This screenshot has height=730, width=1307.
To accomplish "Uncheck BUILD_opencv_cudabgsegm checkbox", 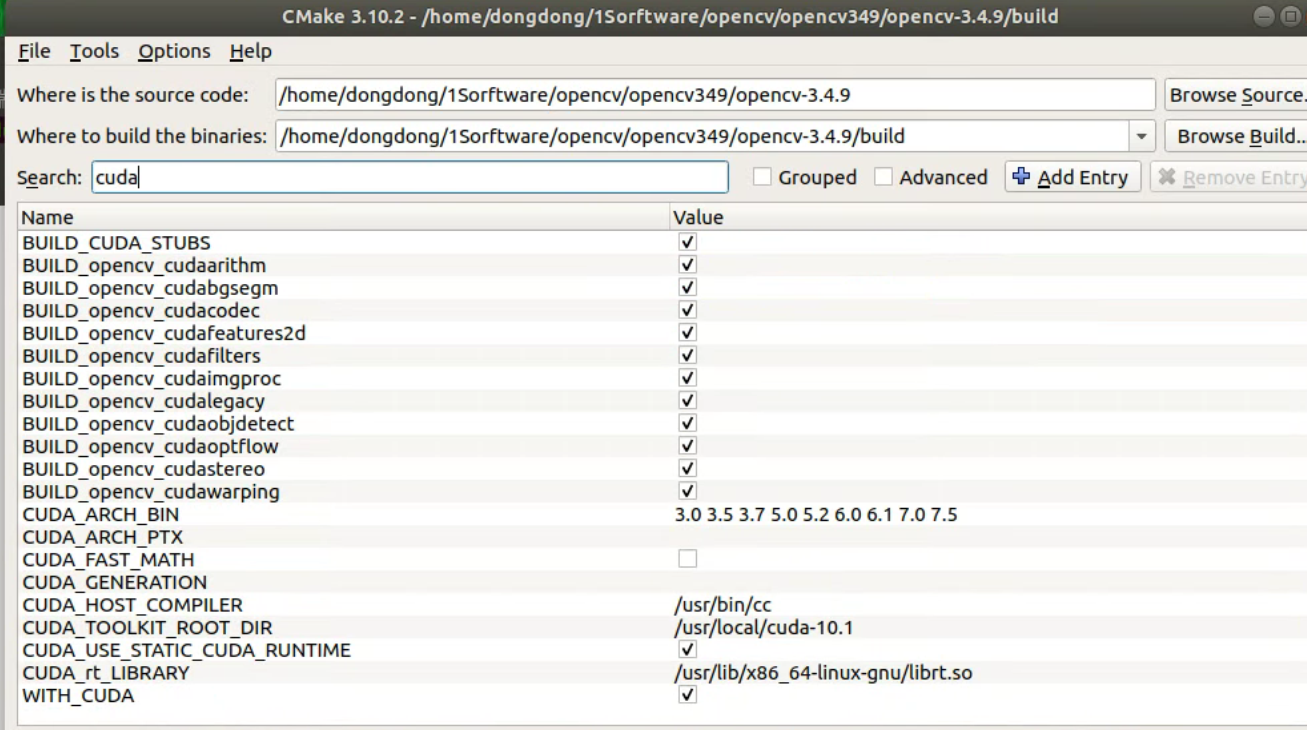I will (x=687, y=287).
